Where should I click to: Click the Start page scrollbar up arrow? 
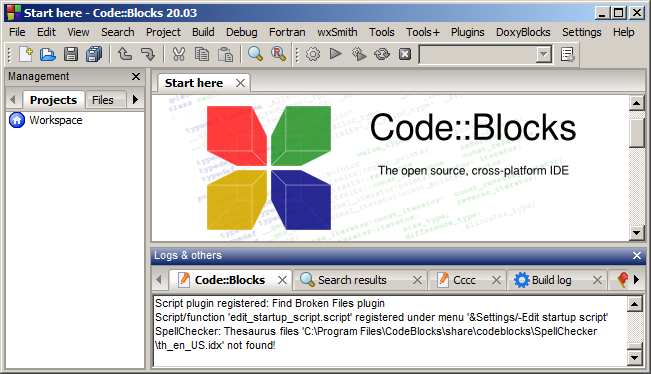[x=636, y=103]
